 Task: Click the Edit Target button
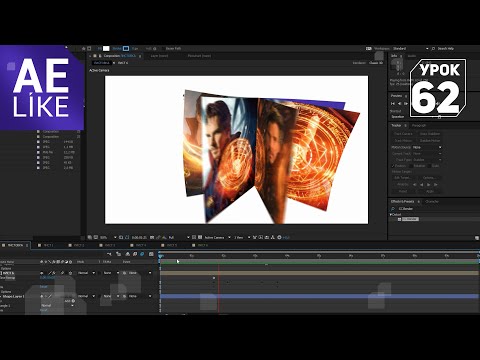(403, 178)
